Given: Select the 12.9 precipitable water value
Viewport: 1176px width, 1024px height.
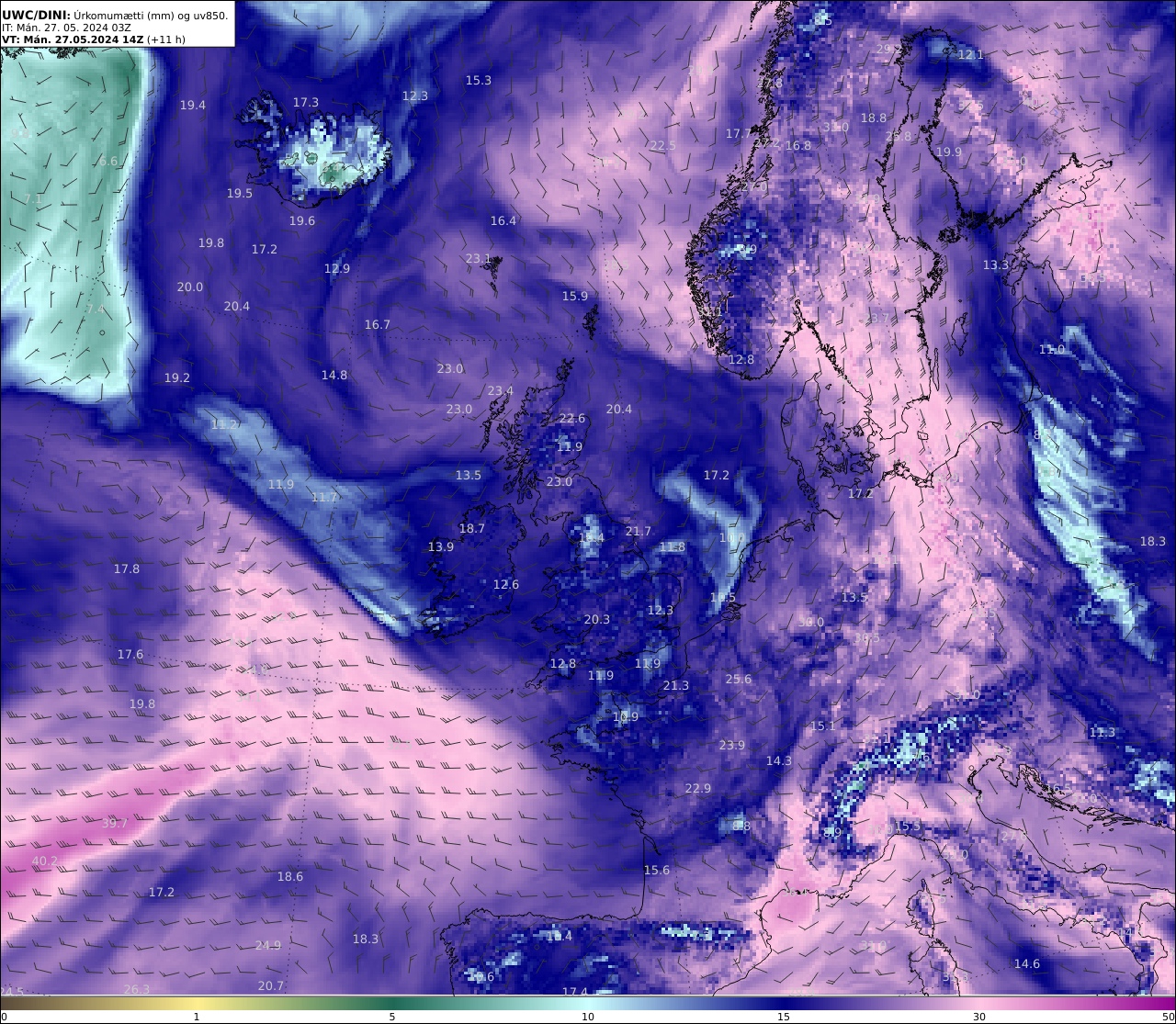Looking at the screenshot, I should tap(337, 269).
